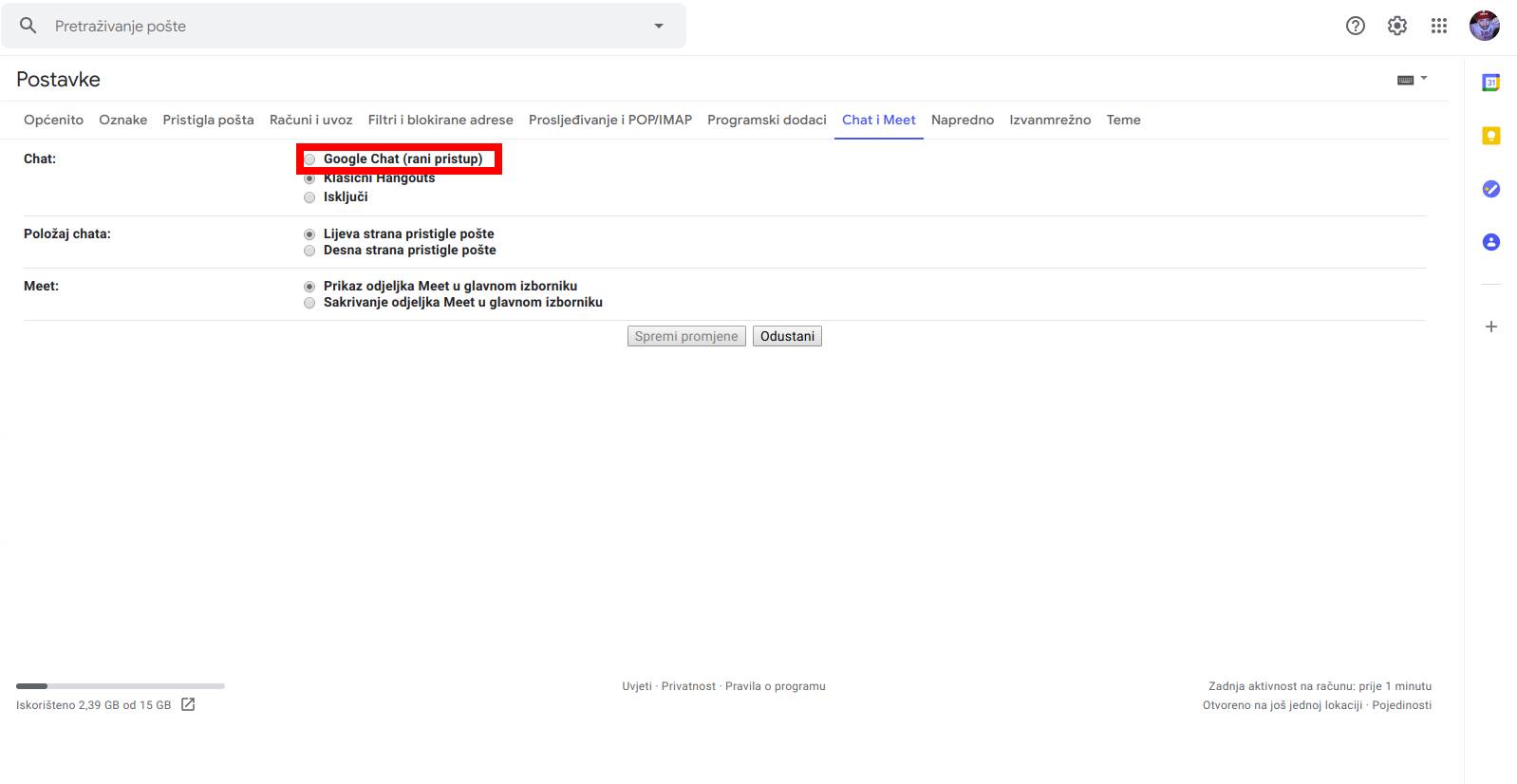Select the Isključi chat radio button
Image resolution: width=1517 pixels, height=784 pixels.
coord(309,197)
